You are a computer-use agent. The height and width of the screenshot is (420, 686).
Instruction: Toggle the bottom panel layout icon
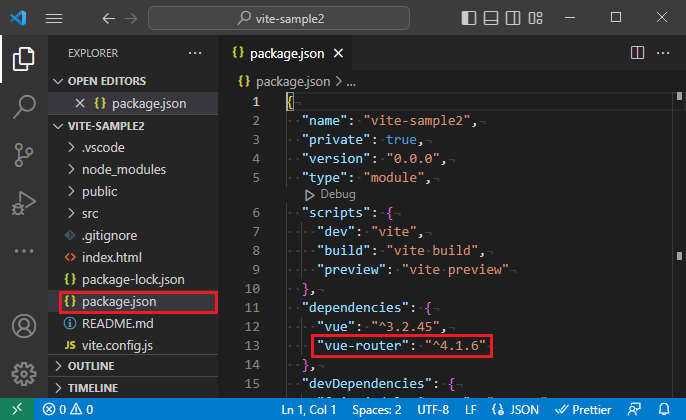(491, 18)
